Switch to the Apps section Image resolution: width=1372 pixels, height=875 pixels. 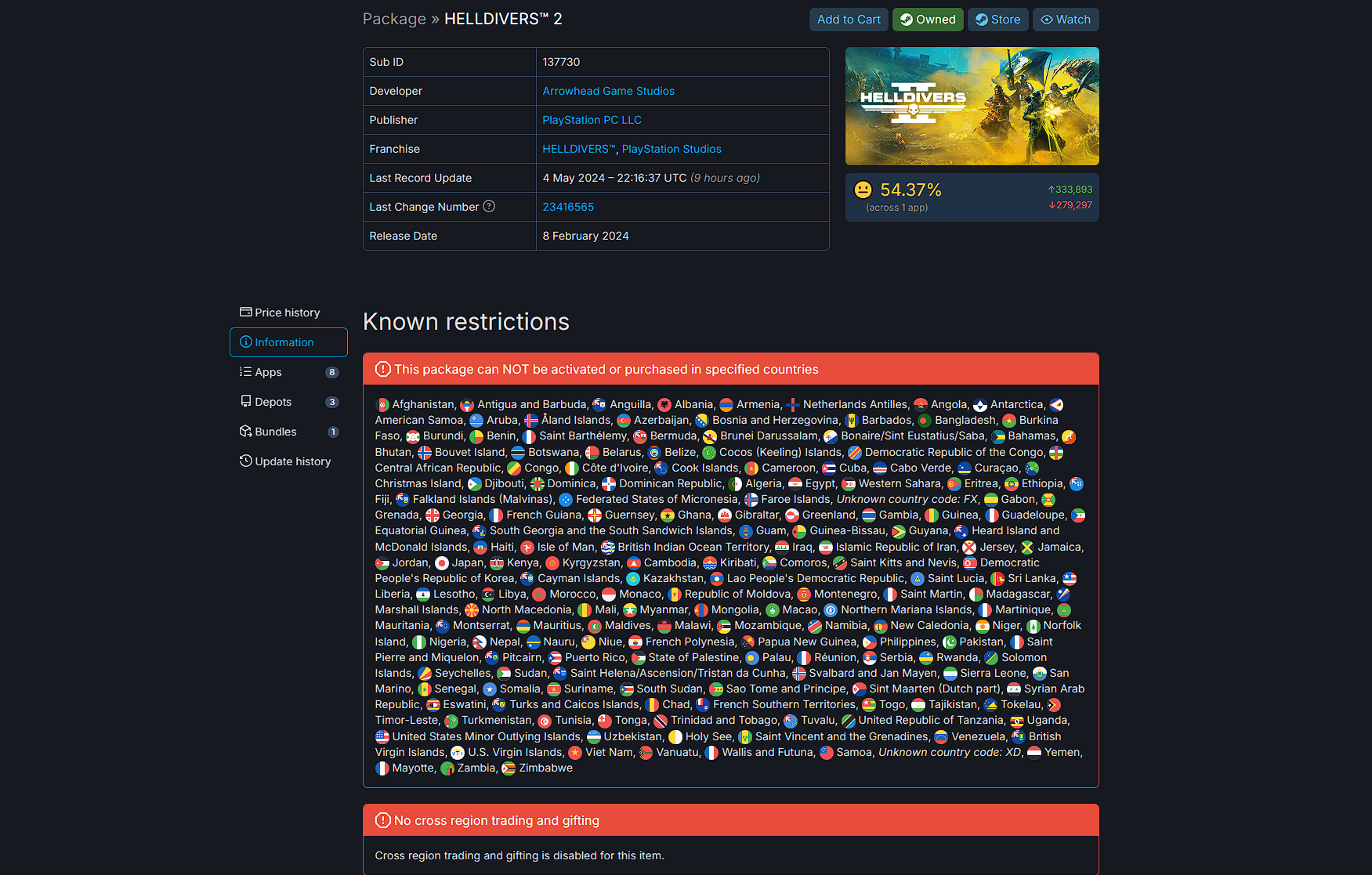(269, 372)
